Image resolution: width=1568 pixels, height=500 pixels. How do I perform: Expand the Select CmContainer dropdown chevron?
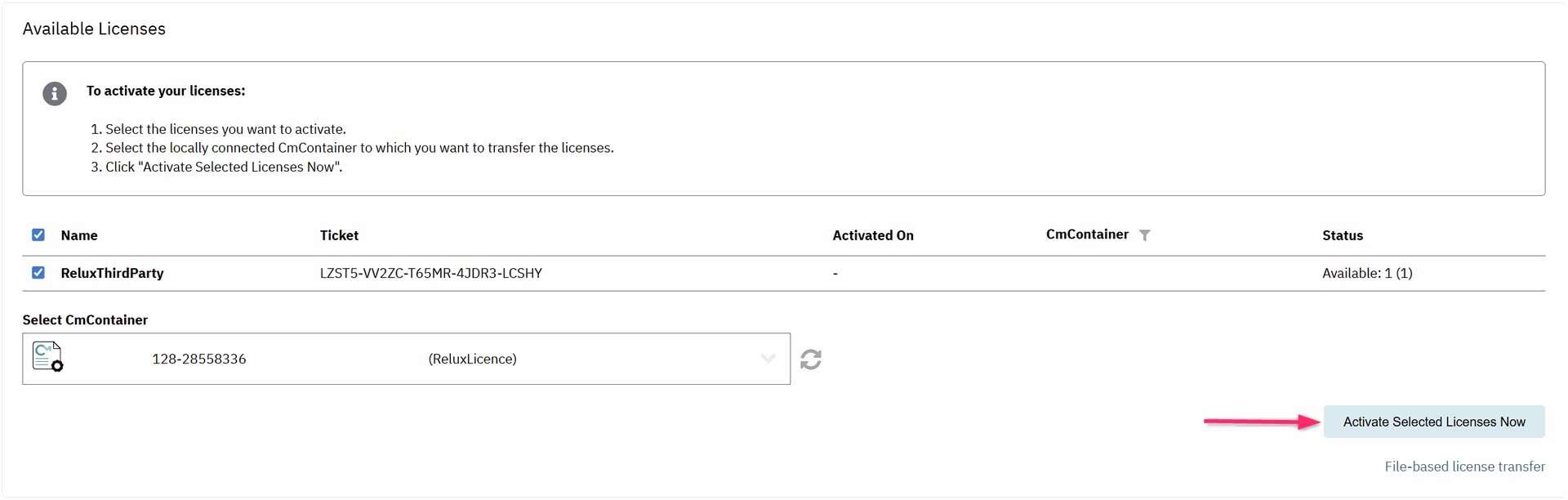(x=768, y=359)
